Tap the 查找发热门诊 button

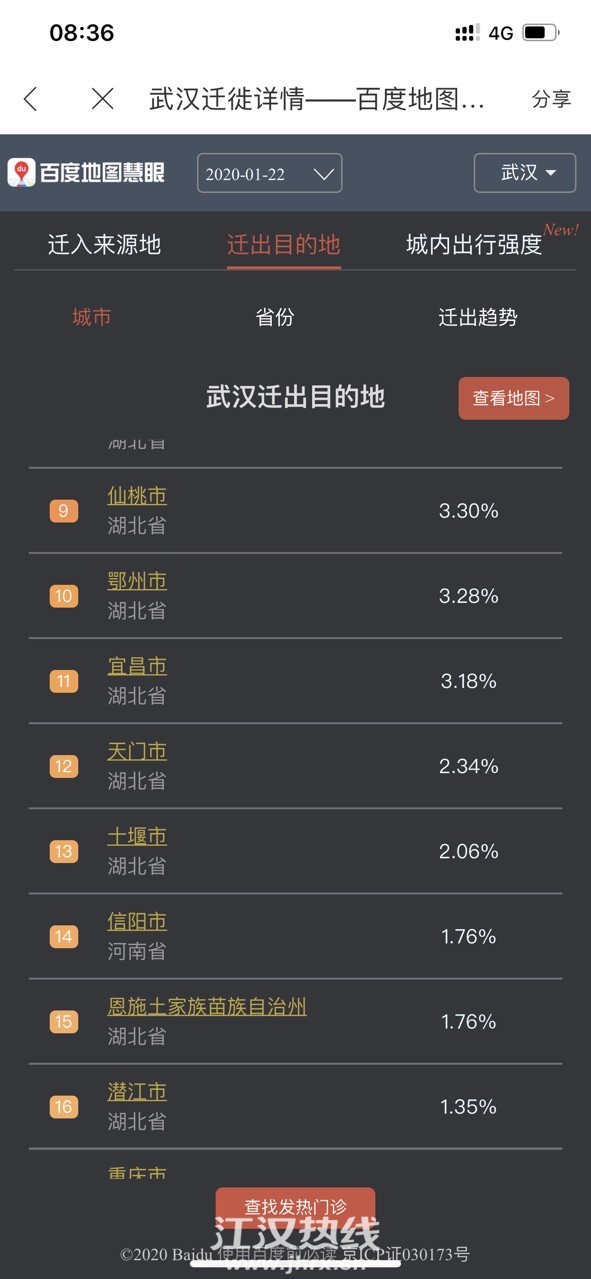[295, 1207]
